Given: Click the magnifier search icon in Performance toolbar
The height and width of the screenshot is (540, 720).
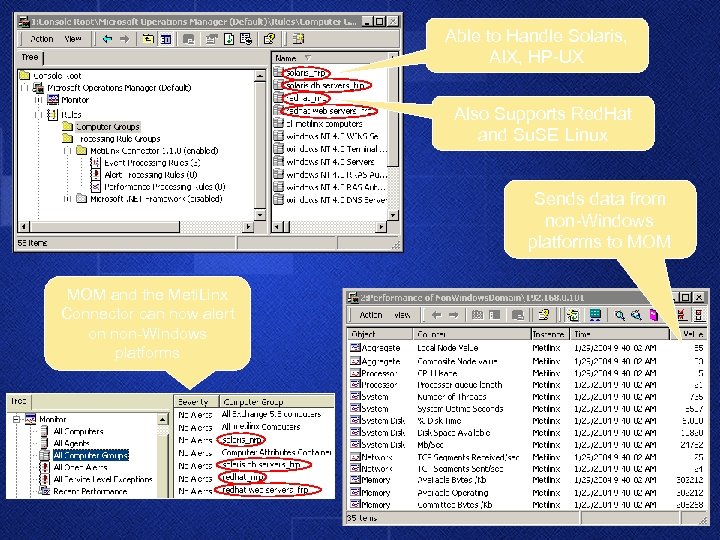Looking at the screenshot, I should (619, 315).
